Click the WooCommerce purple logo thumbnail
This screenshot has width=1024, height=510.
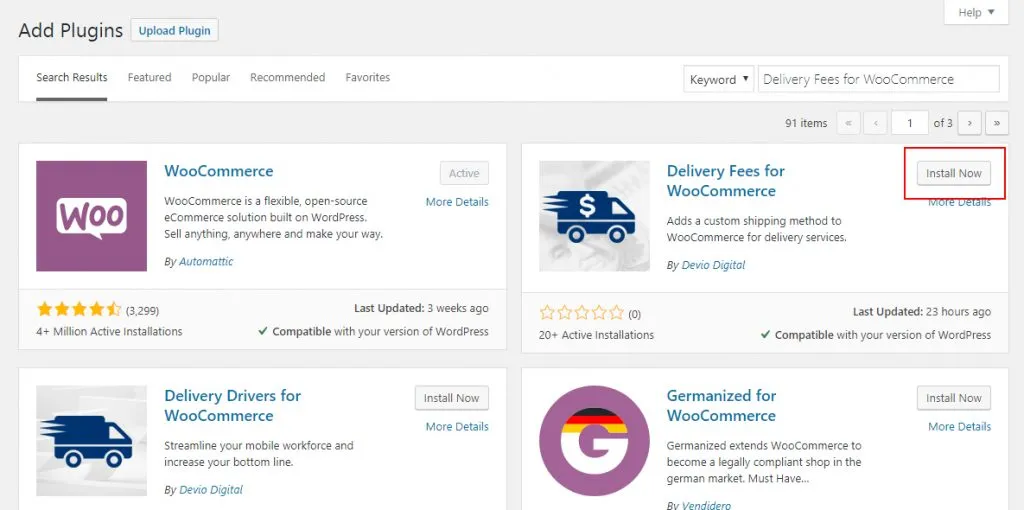(x=91, y=216)
